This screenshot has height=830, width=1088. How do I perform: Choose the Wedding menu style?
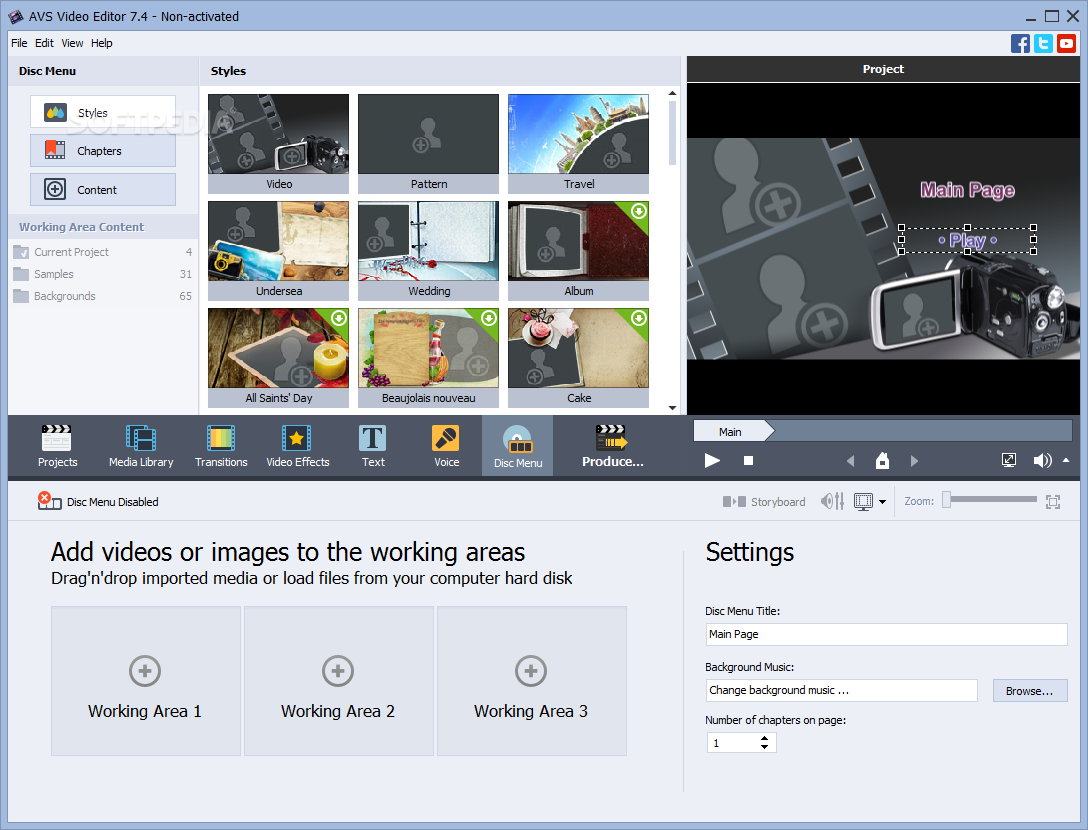[428, 250]
